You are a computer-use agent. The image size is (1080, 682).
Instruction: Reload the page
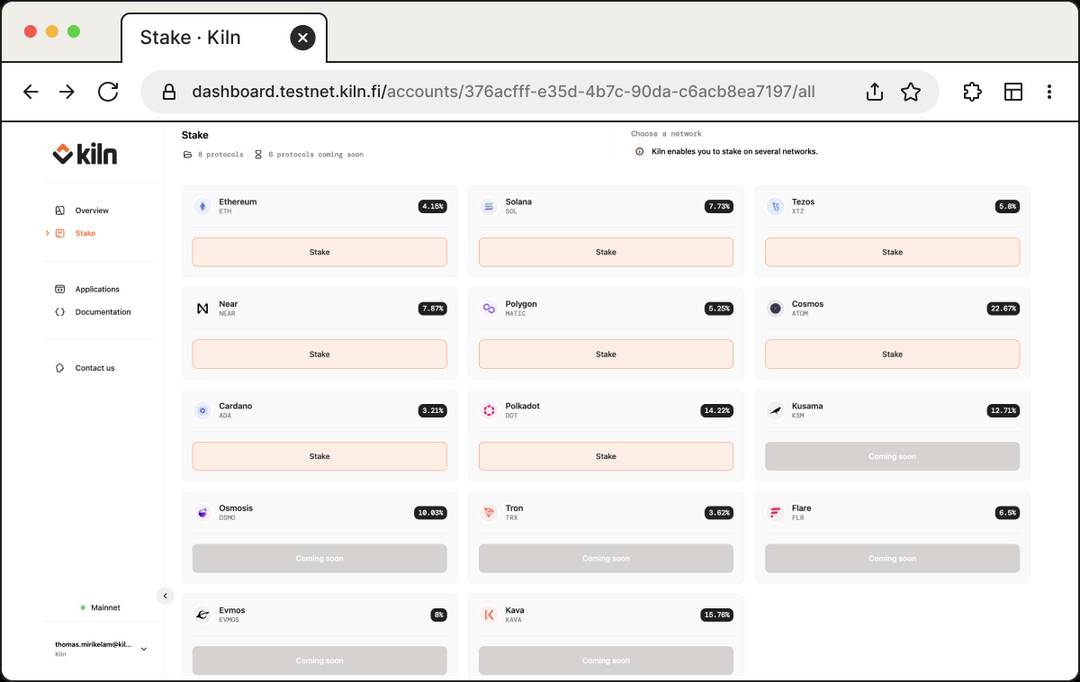pos(108,92)
